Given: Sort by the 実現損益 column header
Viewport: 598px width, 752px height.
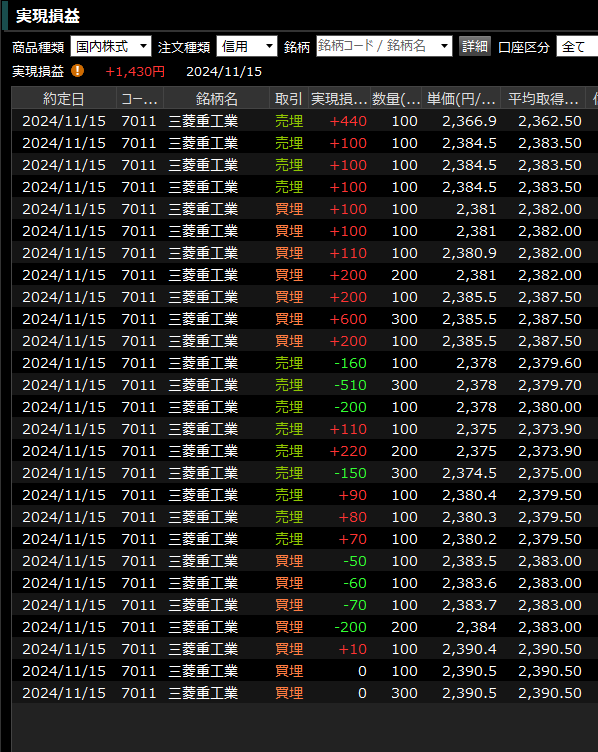Looking at the screenshot, I should (339, 99).
